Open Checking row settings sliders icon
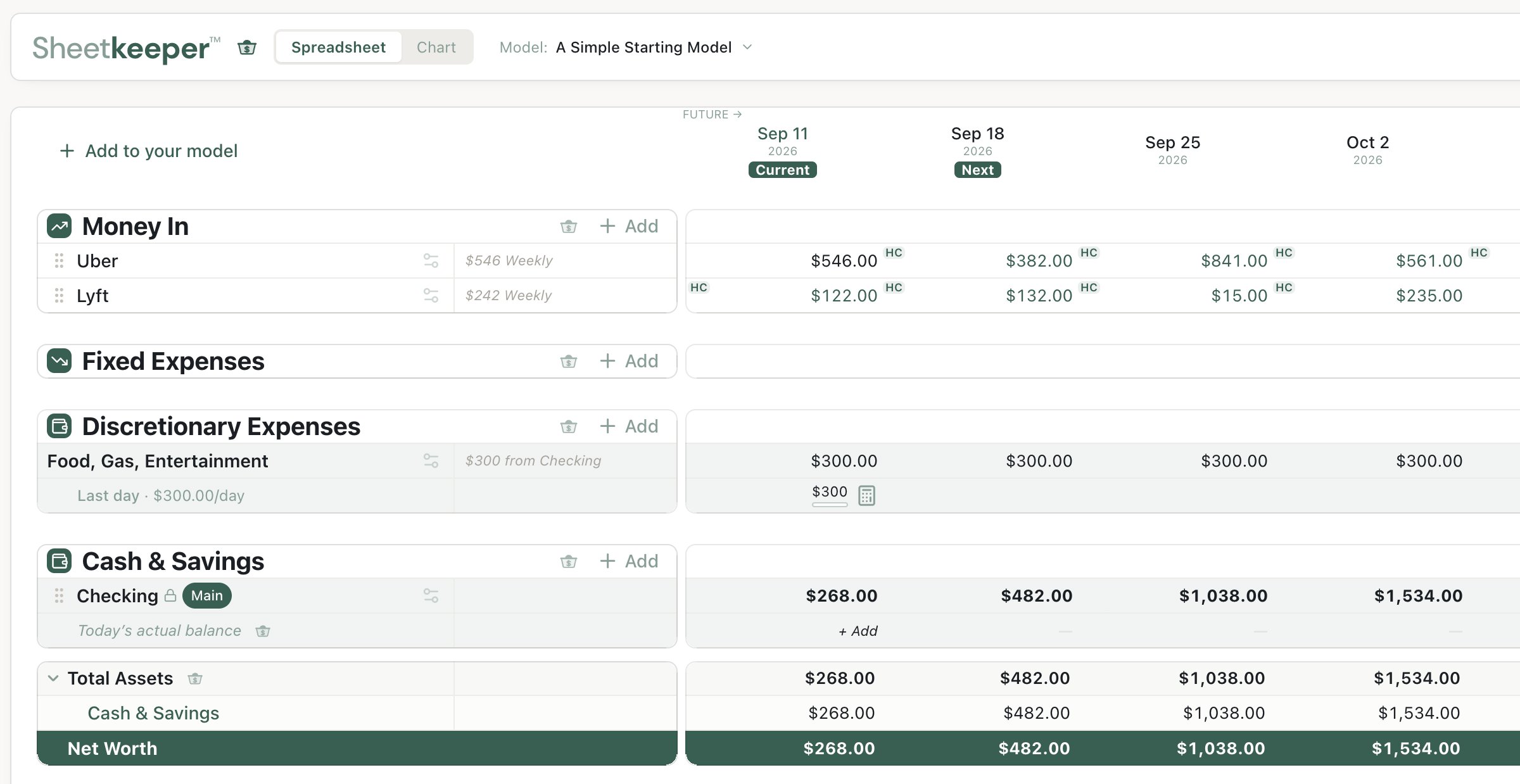 [431, 596]
